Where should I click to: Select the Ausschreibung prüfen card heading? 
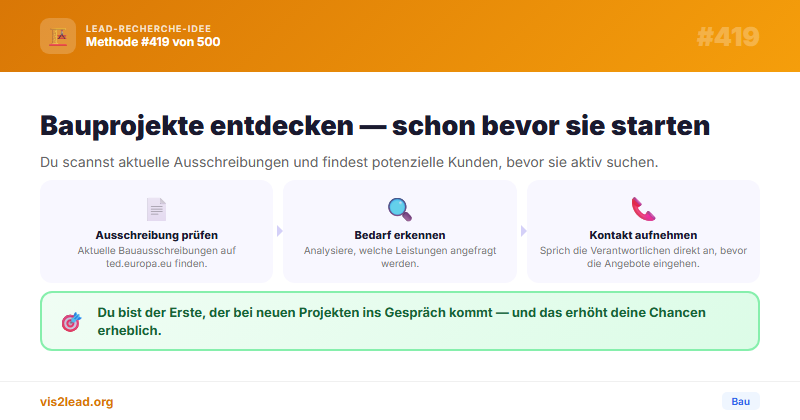[x=157, y=235]
